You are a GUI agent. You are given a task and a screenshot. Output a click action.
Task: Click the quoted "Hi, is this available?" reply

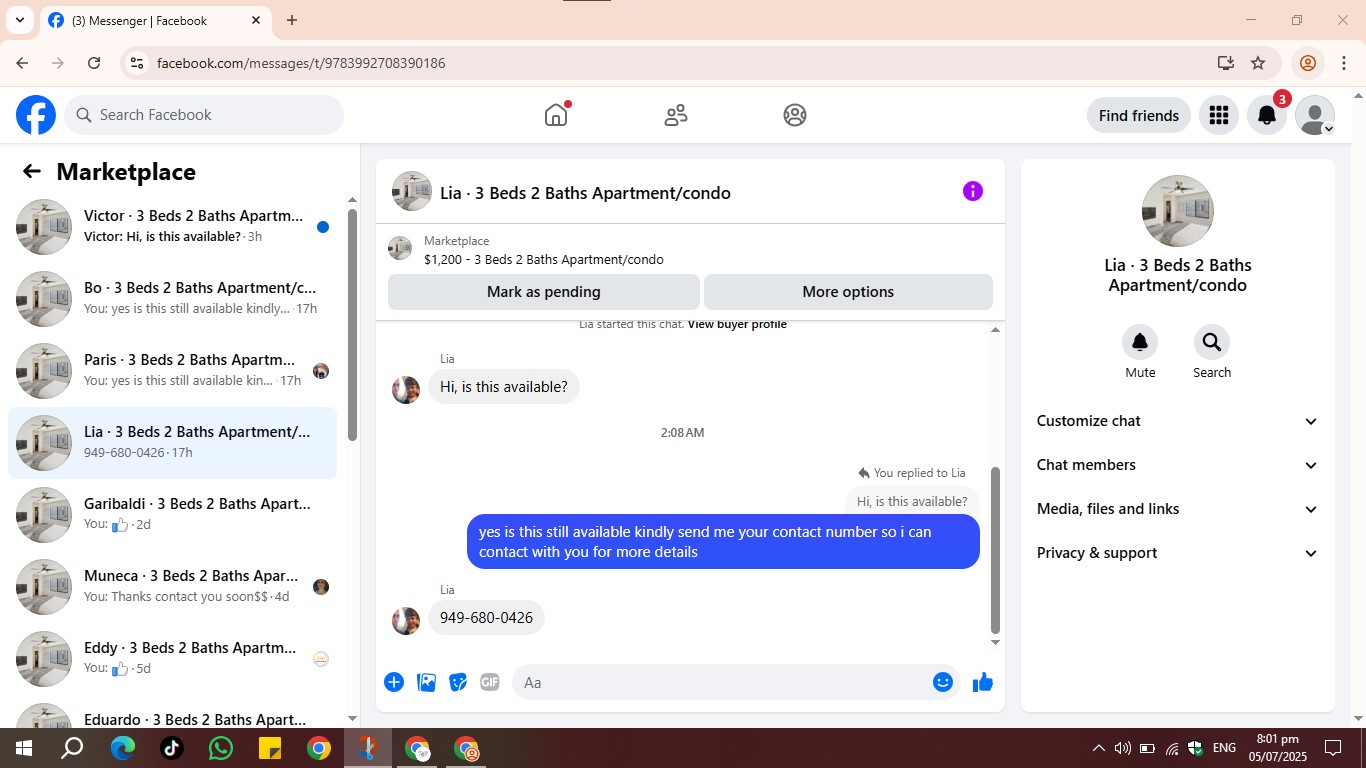(912, 501)
